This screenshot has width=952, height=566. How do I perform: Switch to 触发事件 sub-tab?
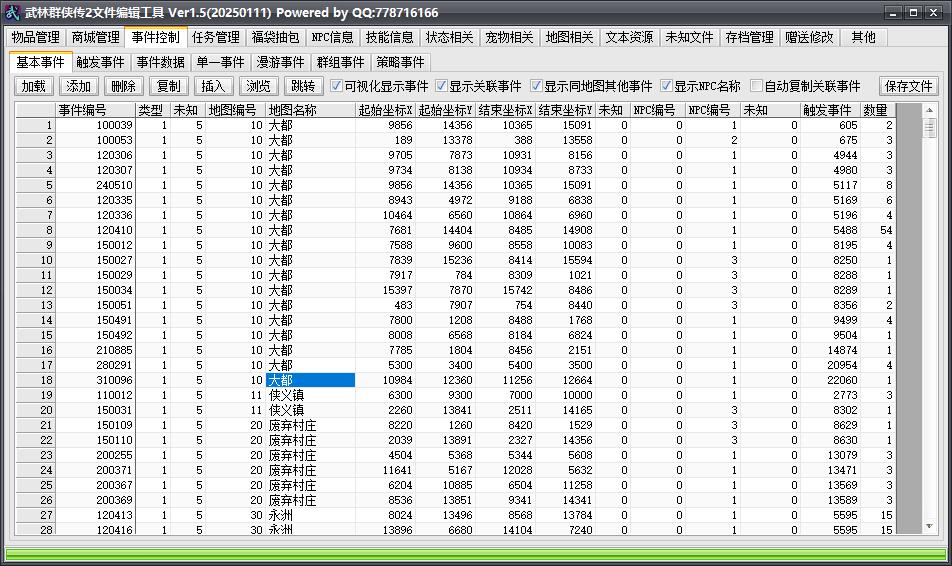pyautogui.click(x=100, y=62)
